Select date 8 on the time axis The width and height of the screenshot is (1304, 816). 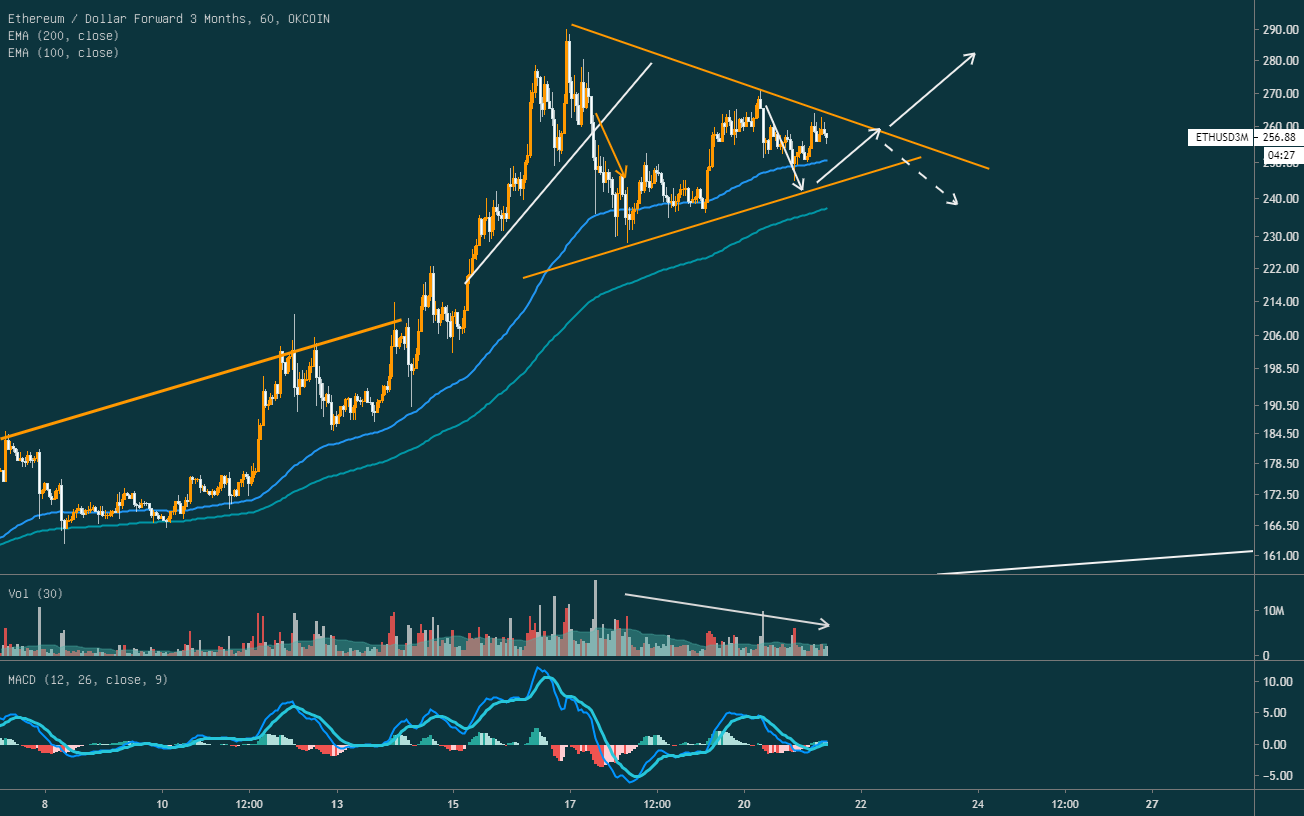click(46, 804)
